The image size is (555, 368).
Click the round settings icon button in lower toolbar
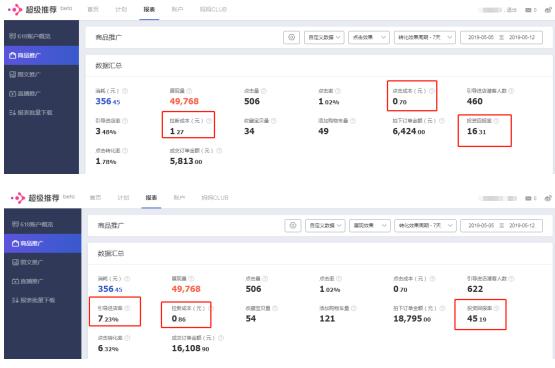293,225
